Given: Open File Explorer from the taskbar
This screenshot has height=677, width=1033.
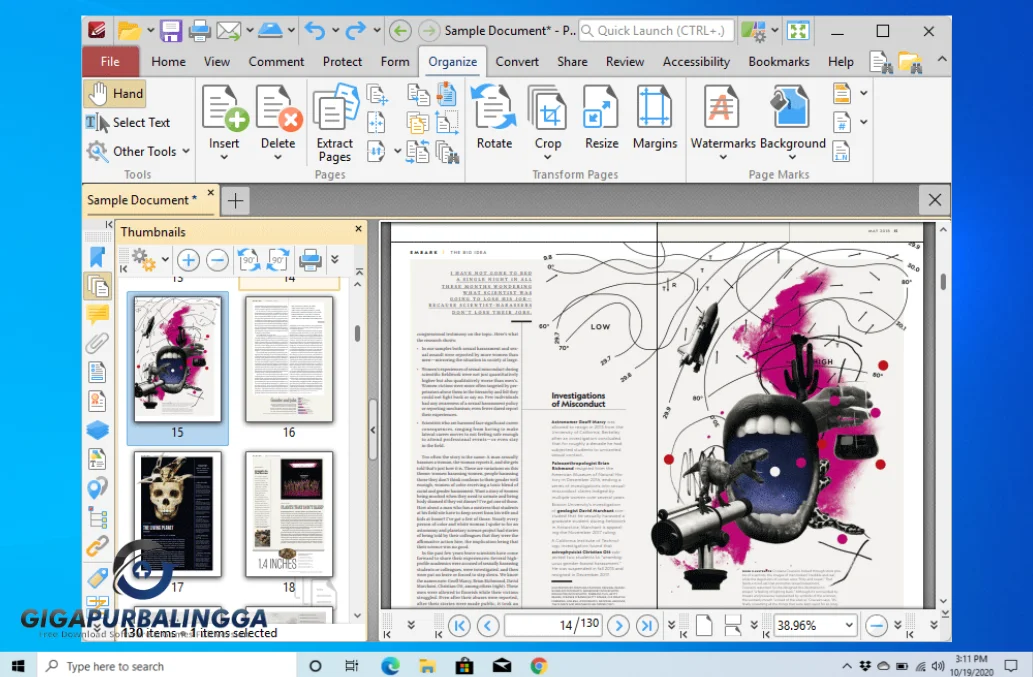Looking at the screenshot, I should 427,666.
